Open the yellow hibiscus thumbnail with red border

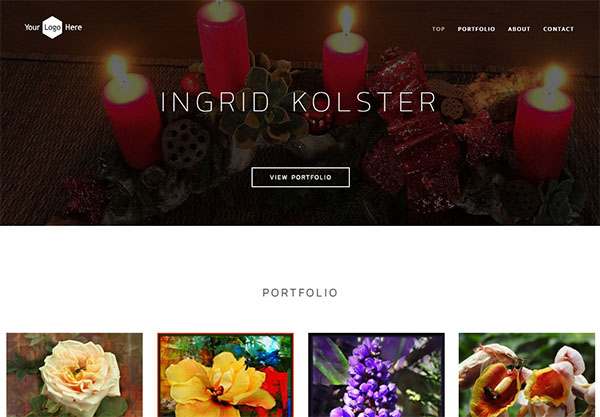225,375
